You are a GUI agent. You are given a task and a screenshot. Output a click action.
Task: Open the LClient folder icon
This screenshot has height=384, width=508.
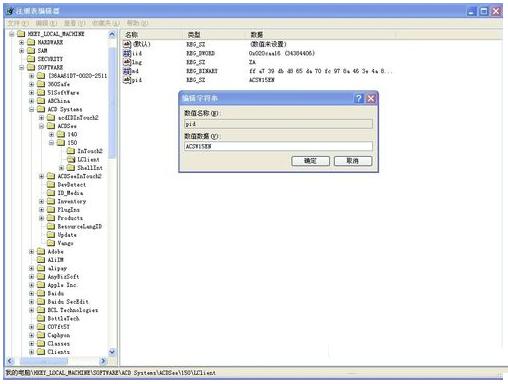point(71,159)
